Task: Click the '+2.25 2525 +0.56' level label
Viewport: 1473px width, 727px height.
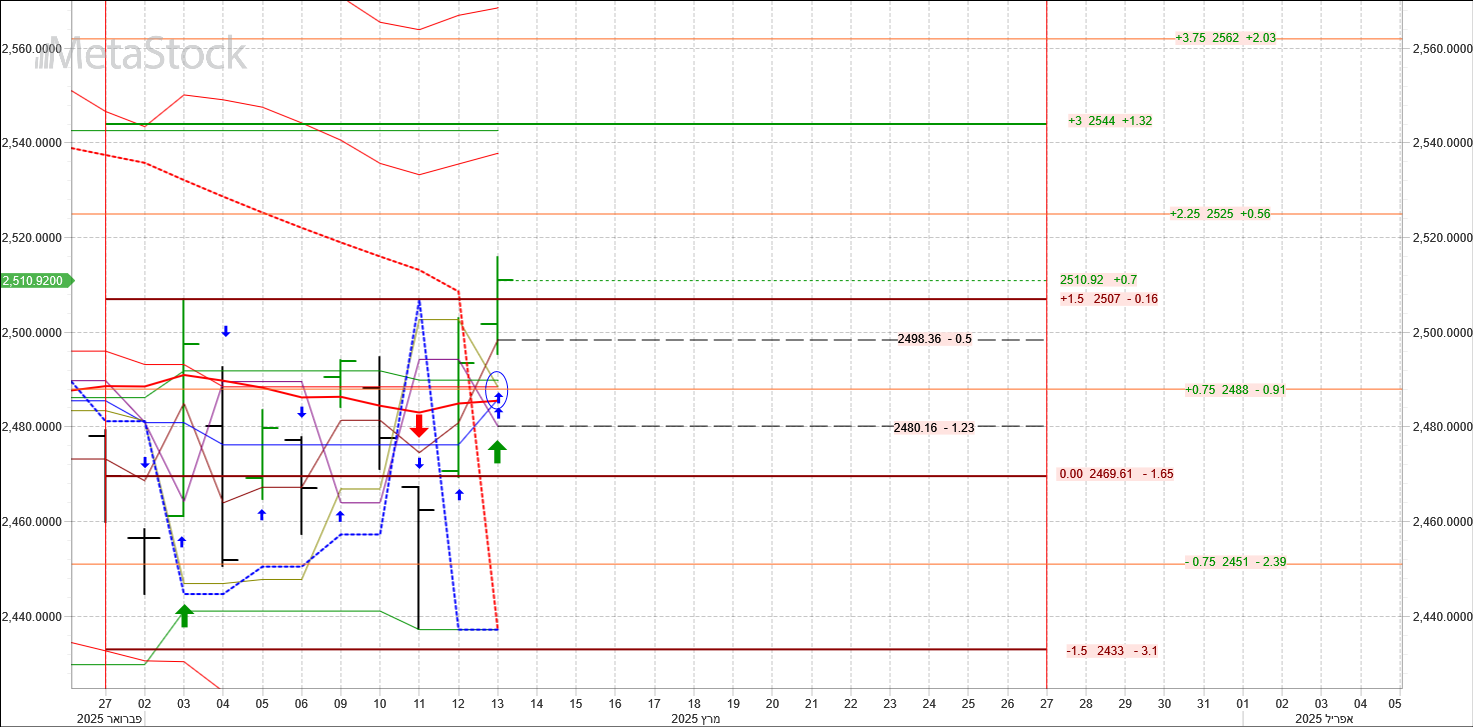Action: 1220,214
